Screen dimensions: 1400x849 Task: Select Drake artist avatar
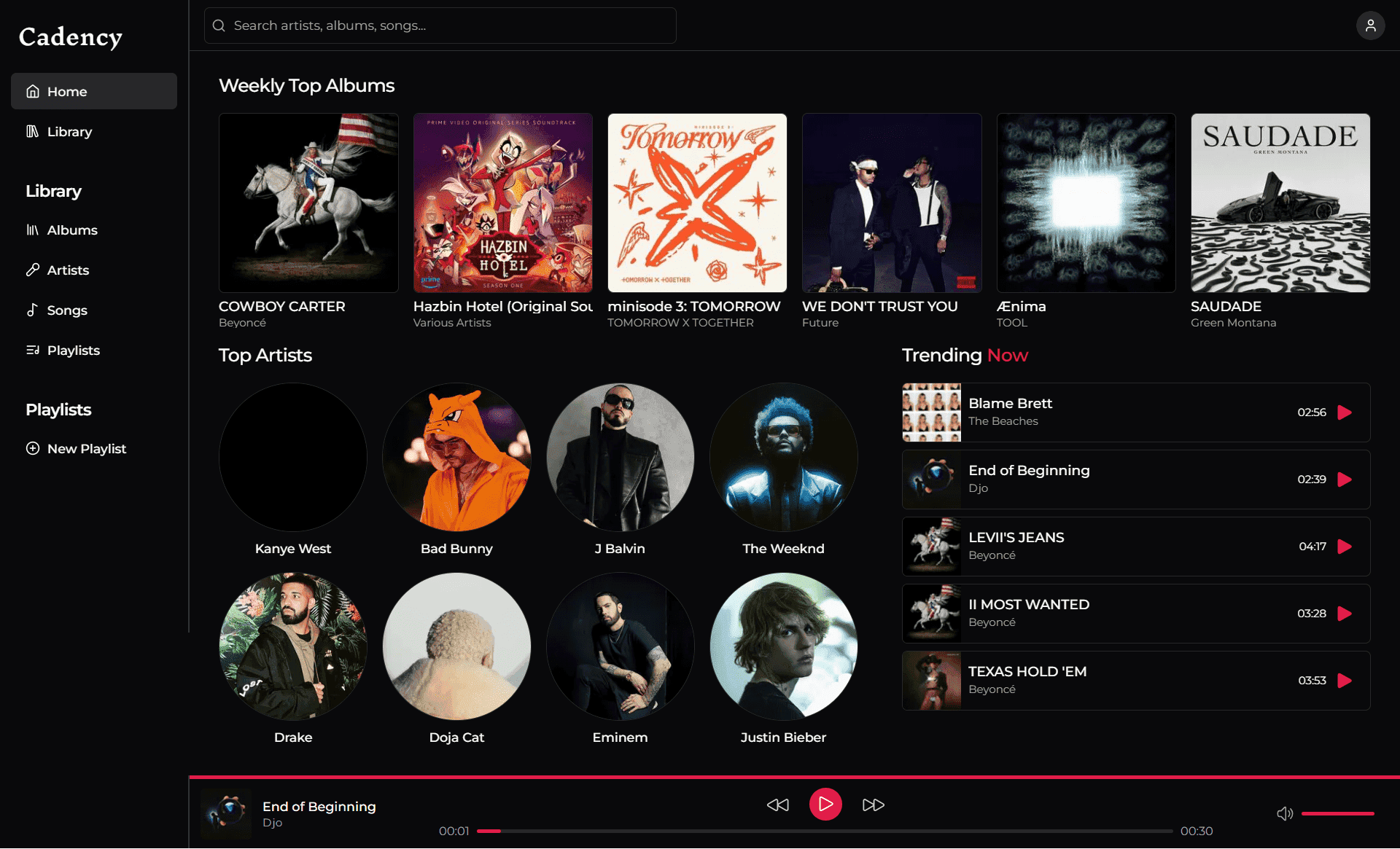tap(293, 646)
